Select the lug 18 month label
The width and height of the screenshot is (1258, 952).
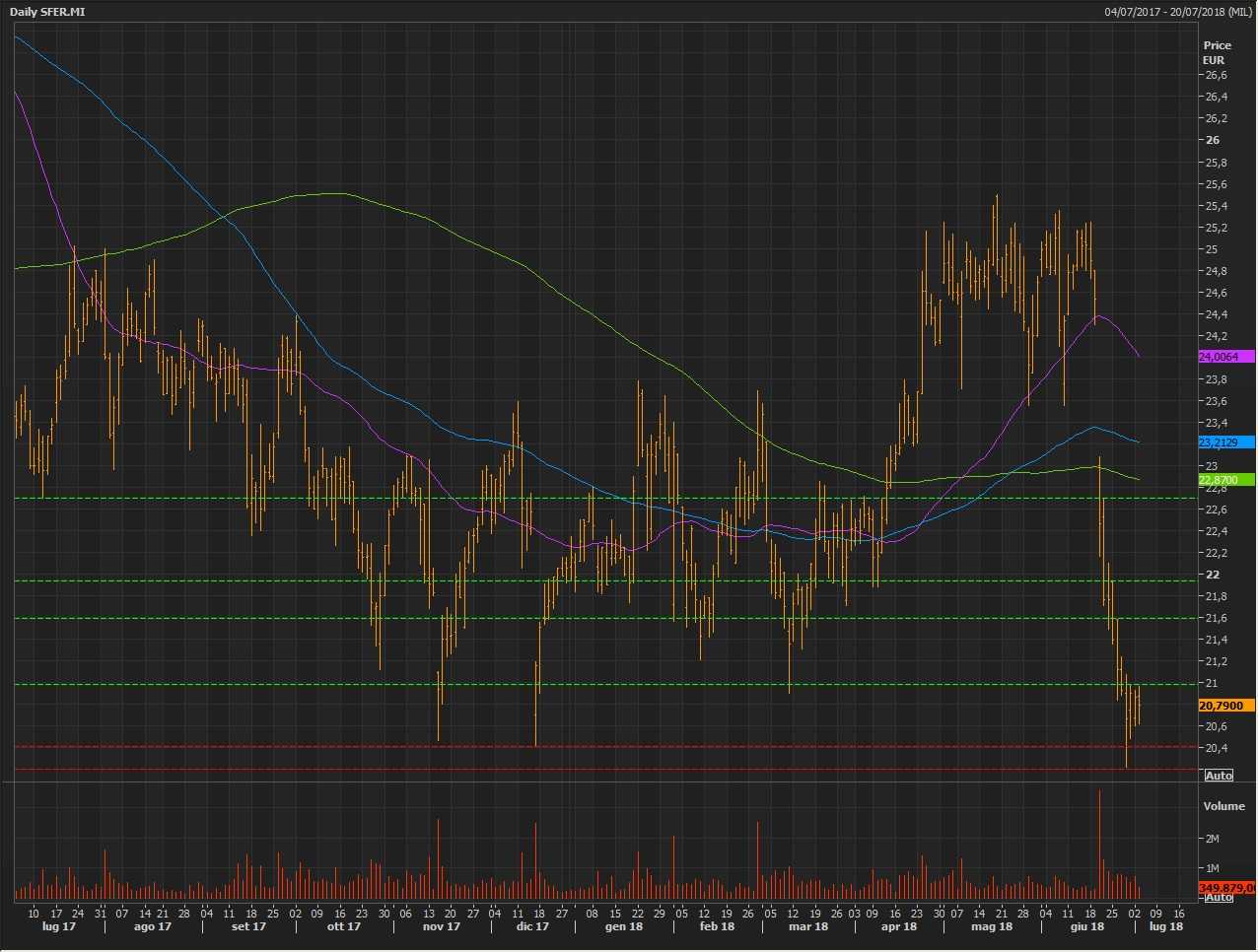1165,926
